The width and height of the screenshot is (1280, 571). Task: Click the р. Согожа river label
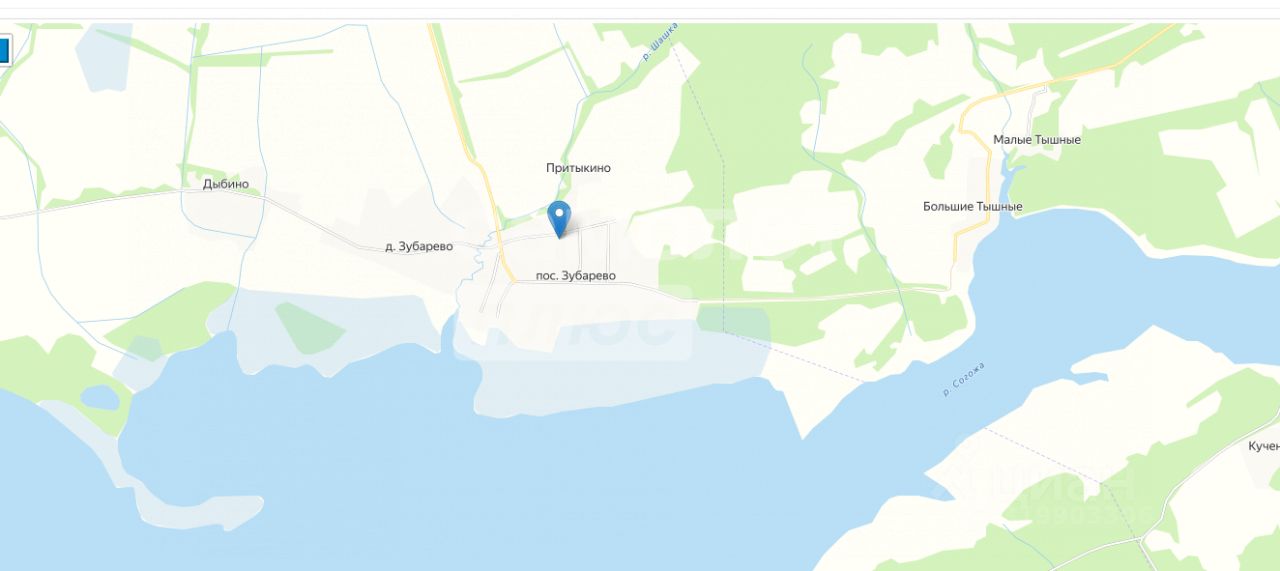(x=964, y=379)
